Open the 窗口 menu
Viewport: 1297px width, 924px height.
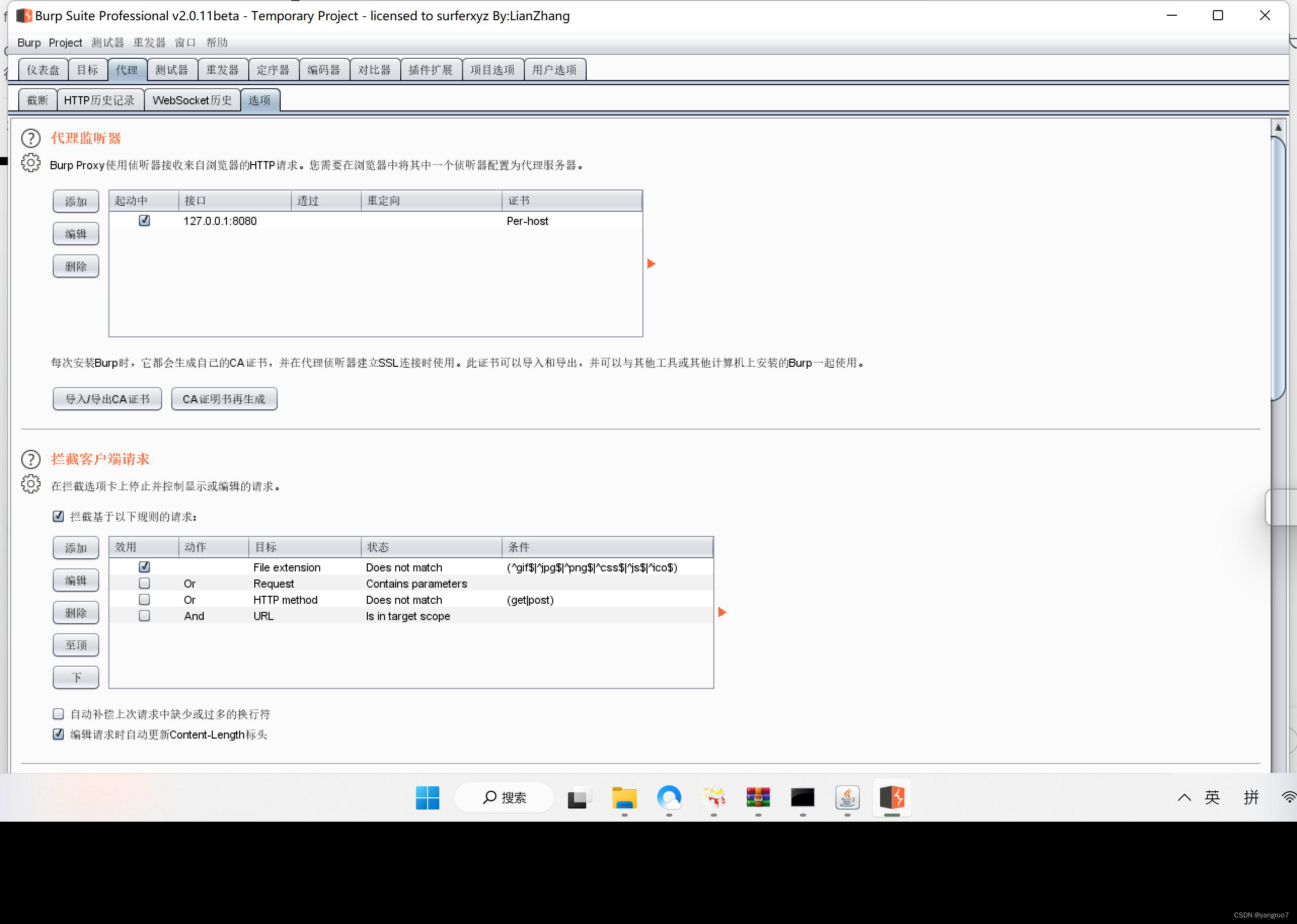tap(184, 42)
